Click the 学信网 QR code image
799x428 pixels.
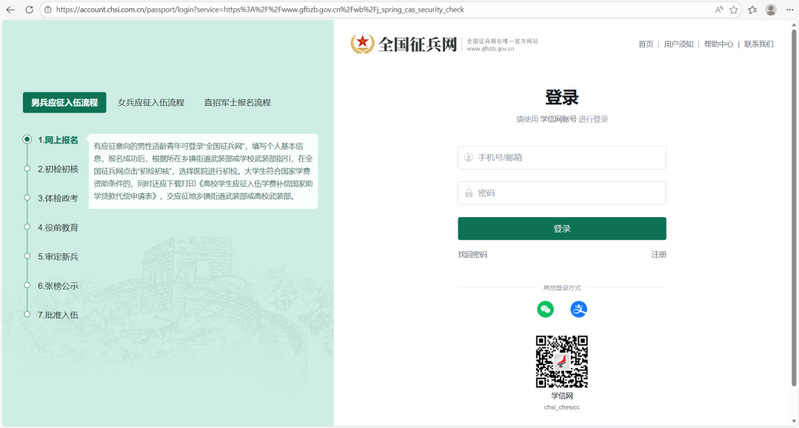click(561, 361)
